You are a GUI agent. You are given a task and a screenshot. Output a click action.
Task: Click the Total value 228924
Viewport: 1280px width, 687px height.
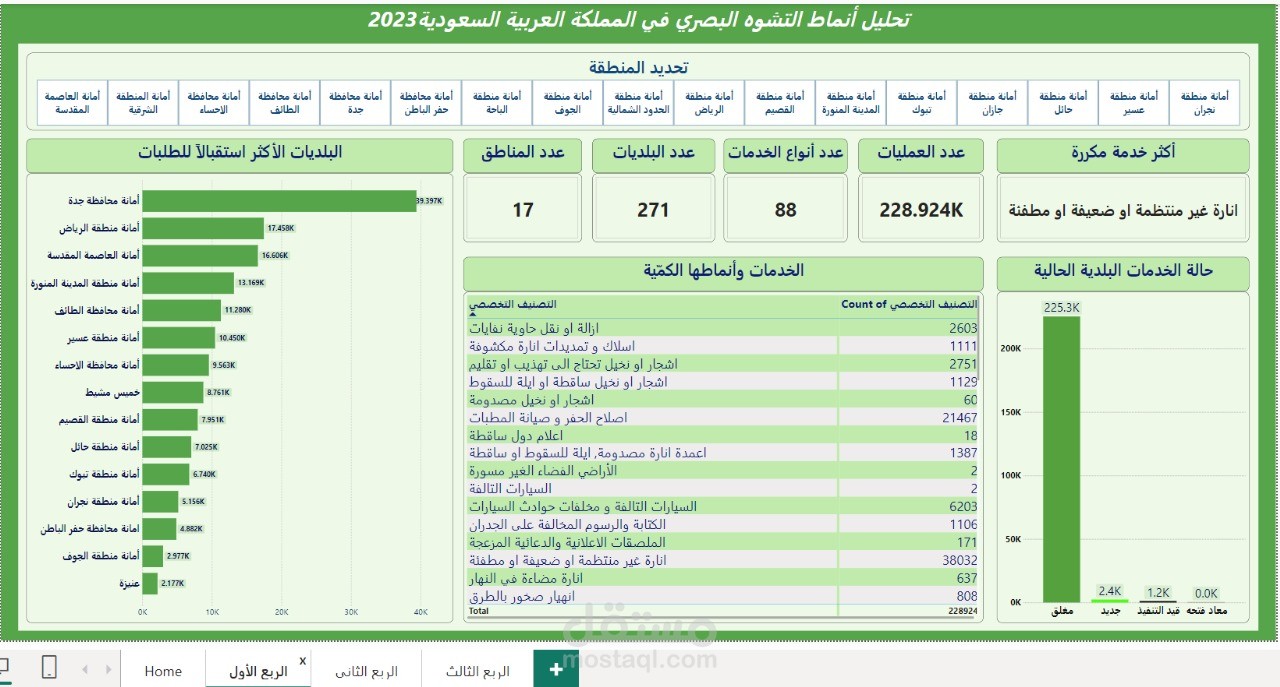point(963,610)
